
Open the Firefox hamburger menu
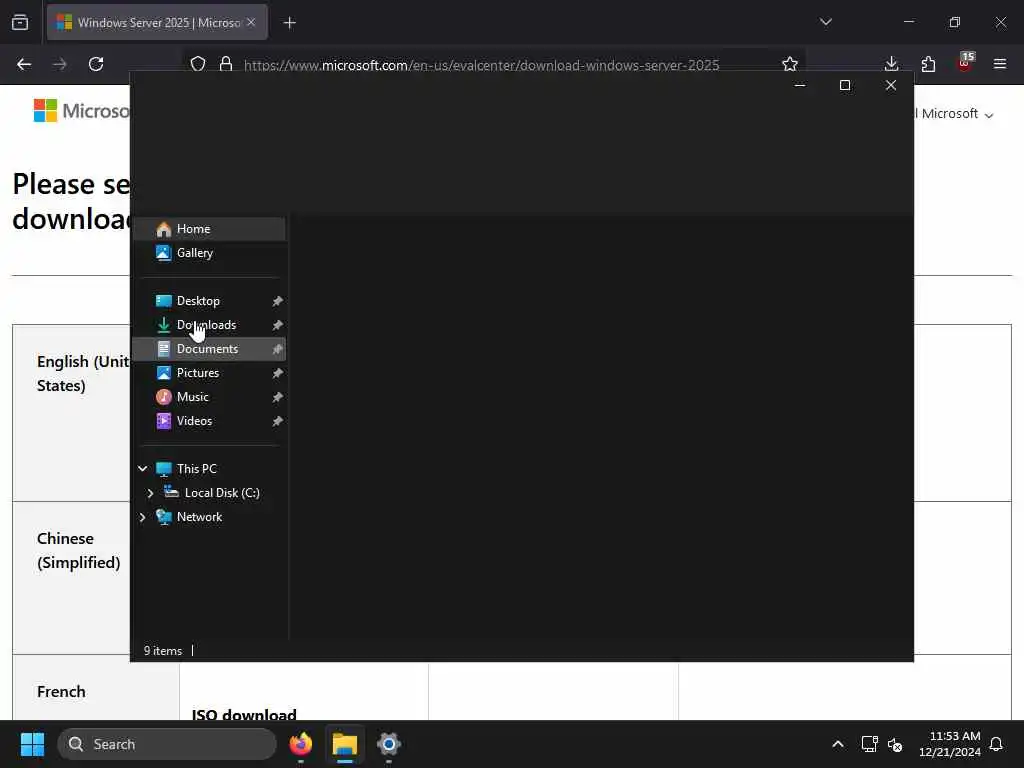(x=1000, y=64)
